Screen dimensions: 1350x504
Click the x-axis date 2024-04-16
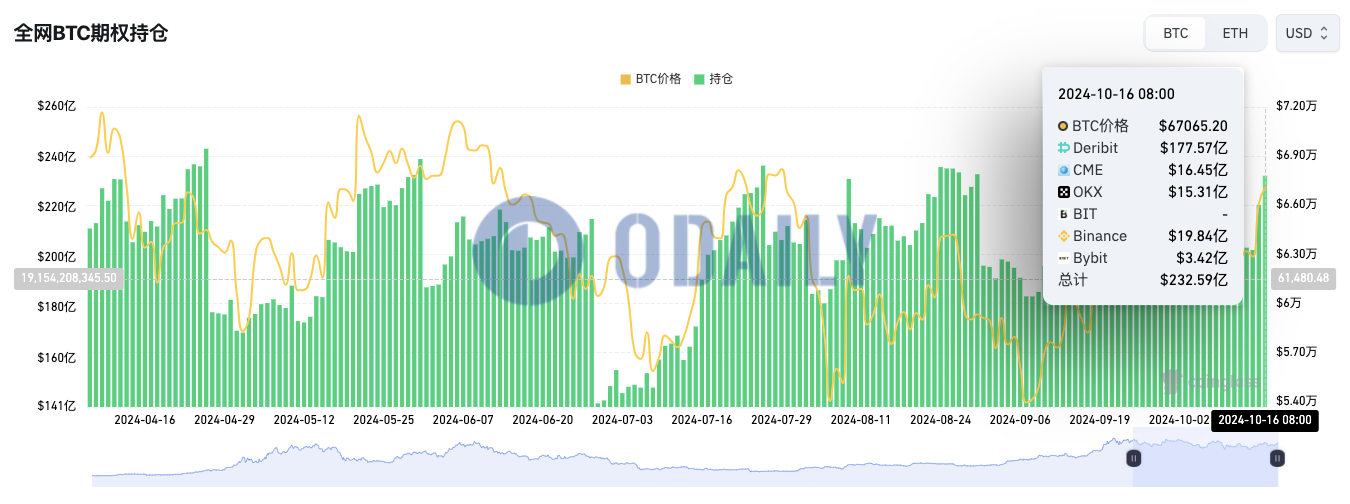click(145, 421)
